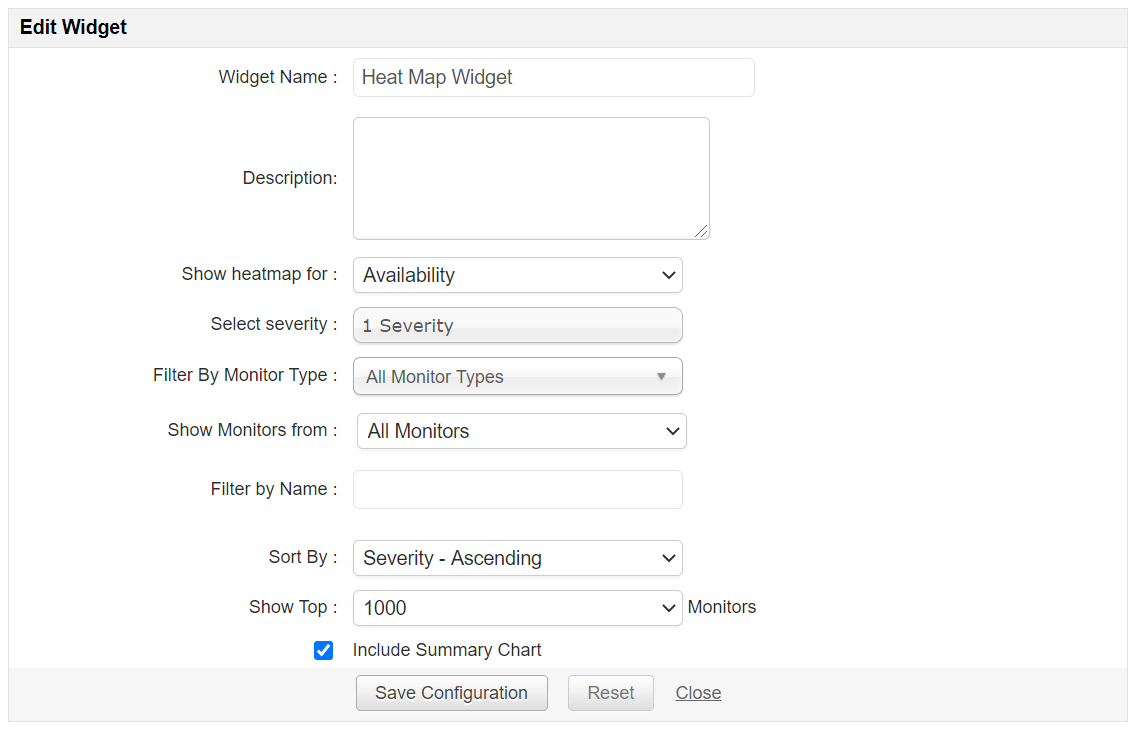Click the Save Configuration button

point(451,692)
